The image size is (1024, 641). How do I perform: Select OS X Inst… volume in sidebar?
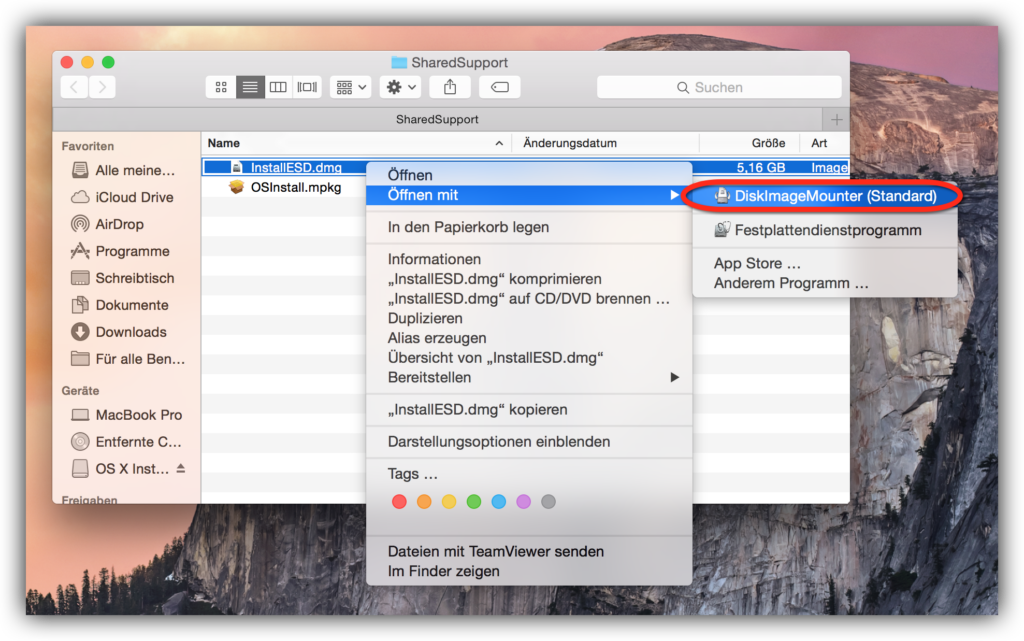tap(120, 469)
